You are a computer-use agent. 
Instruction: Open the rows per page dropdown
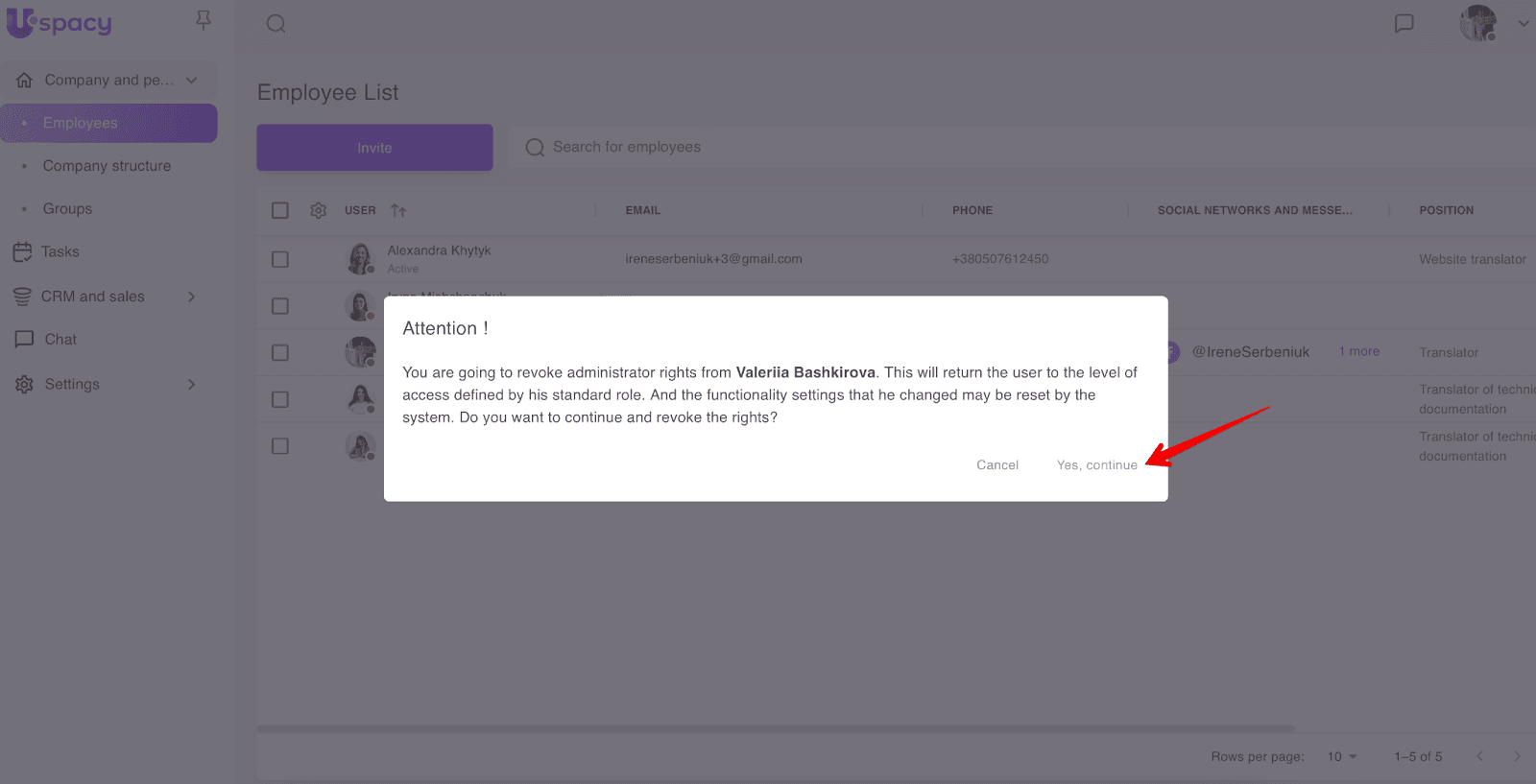point(1342,756)
